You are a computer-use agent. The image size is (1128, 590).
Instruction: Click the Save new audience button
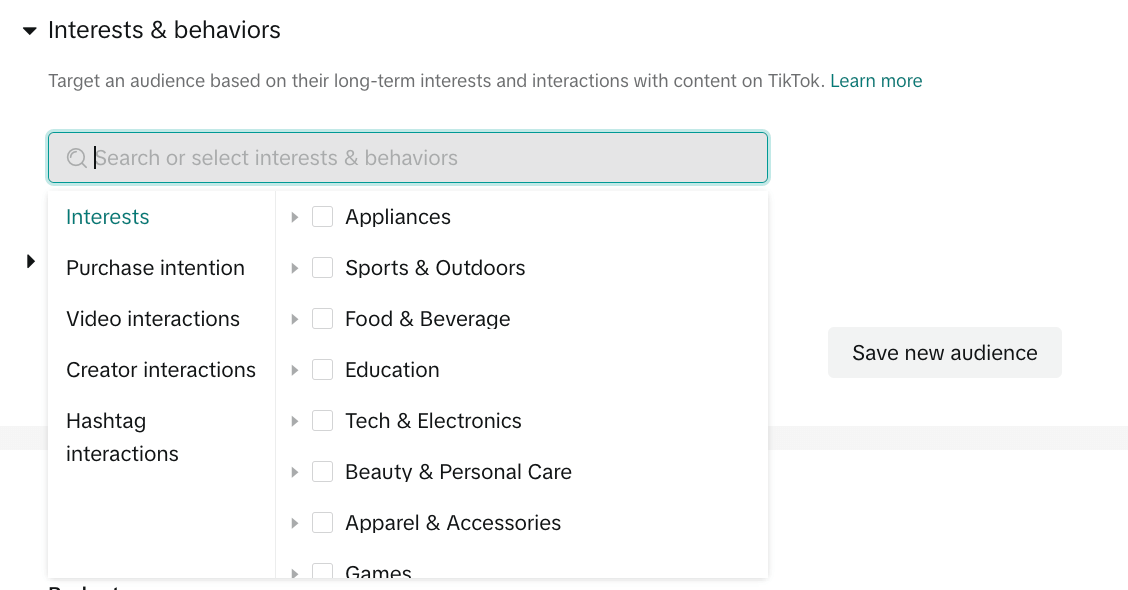point(945,353)
